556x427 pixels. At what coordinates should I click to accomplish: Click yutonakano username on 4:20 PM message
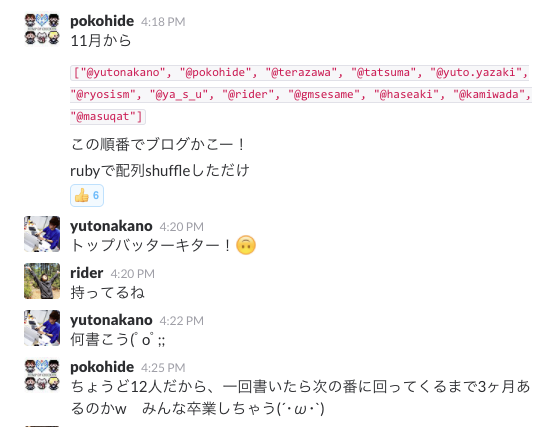[x=111, y=226]
